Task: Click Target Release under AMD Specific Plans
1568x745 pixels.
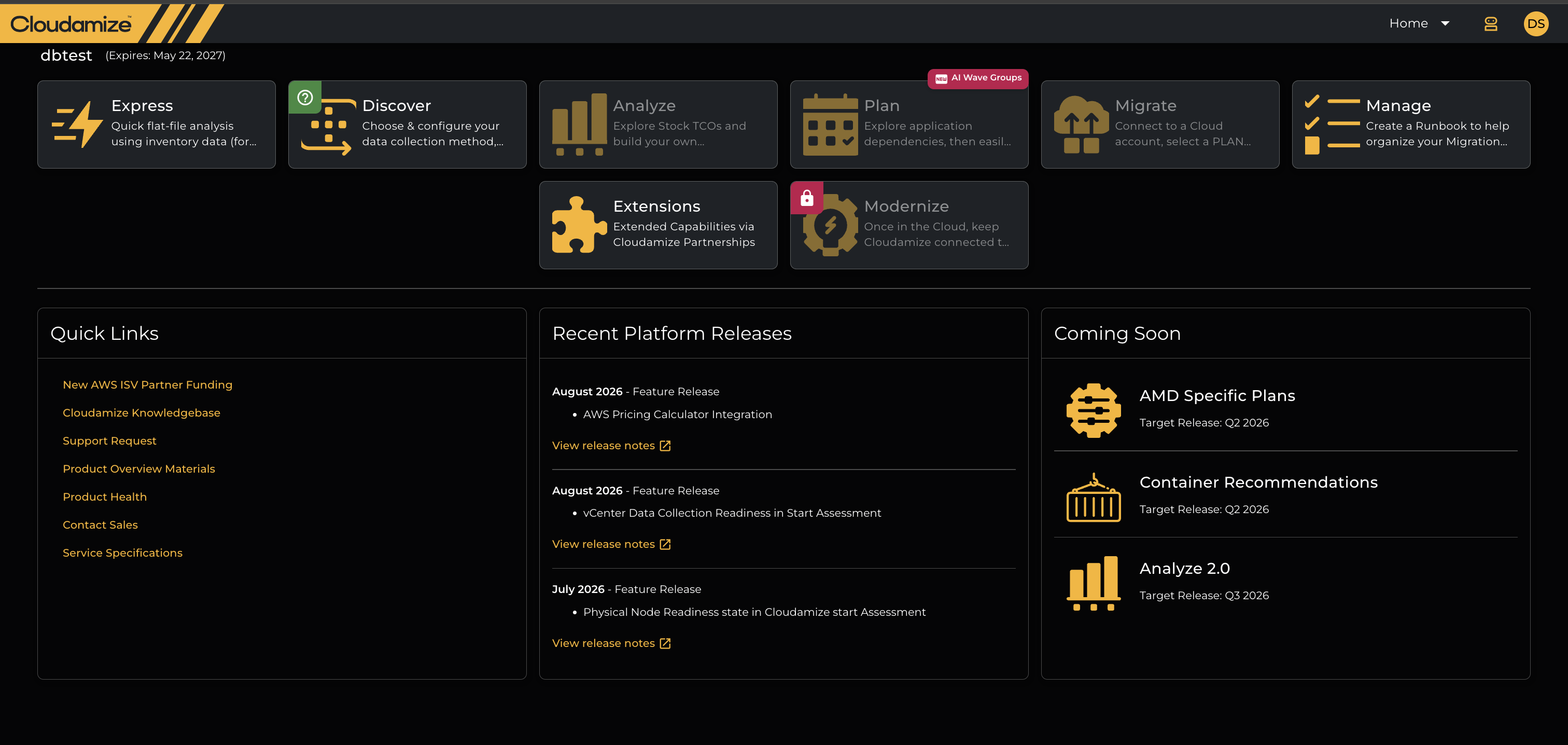Action: [1204, 423]
